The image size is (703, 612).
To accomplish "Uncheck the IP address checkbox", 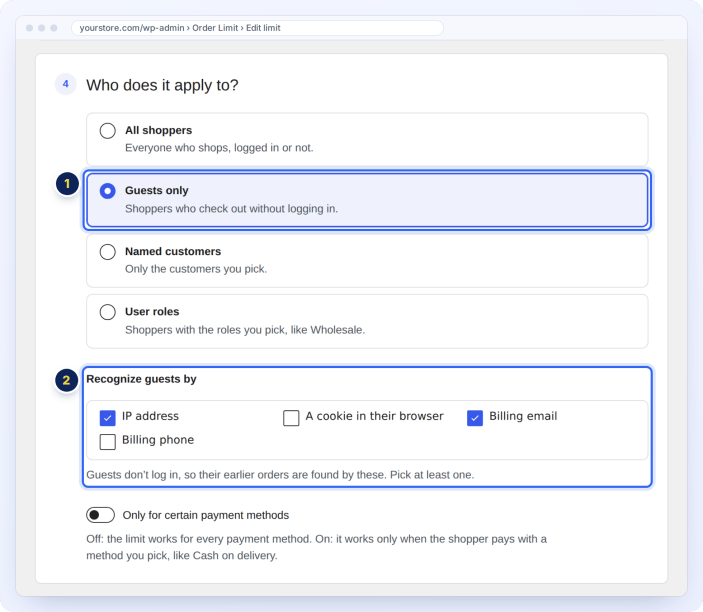I will click(x=108, y=418).
